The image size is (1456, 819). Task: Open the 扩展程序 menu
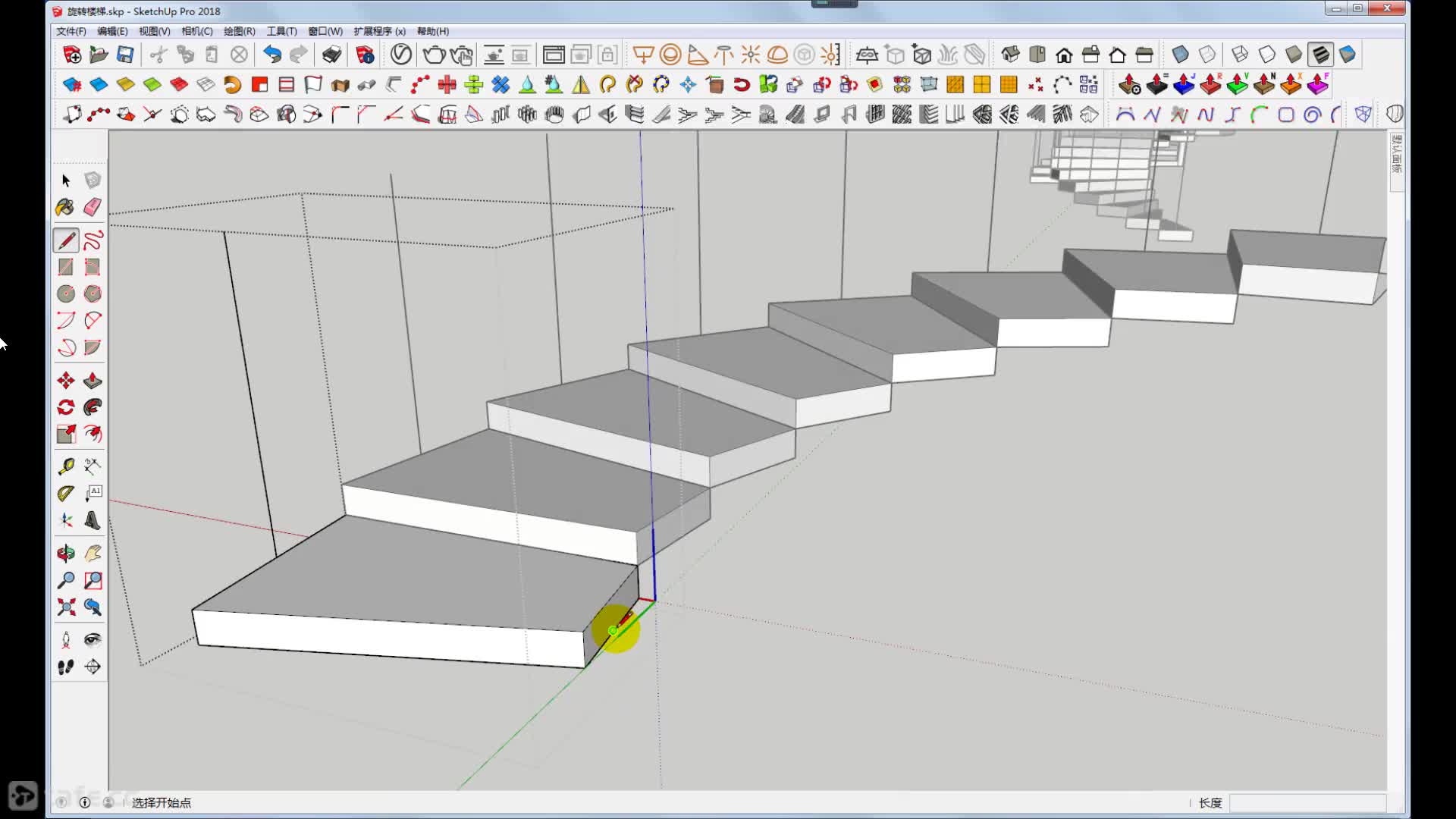[380, 31]
